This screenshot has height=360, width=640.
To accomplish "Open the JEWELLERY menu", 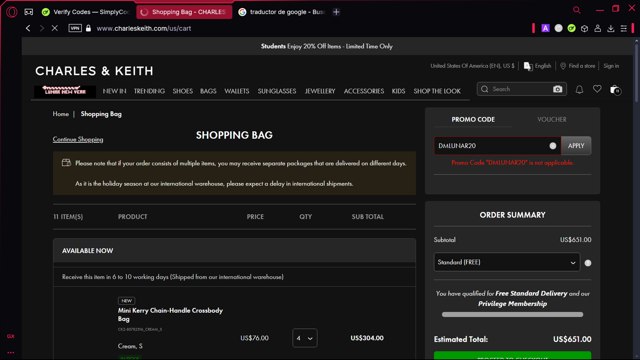I will (x=320, y=91).
